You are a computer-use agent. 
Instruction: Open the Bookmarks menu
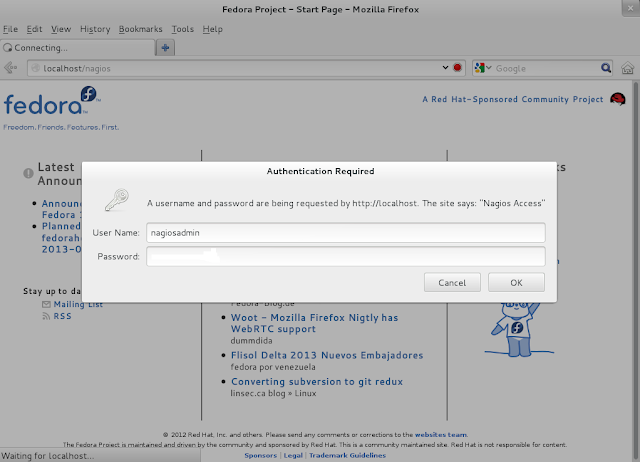[140, 29]
